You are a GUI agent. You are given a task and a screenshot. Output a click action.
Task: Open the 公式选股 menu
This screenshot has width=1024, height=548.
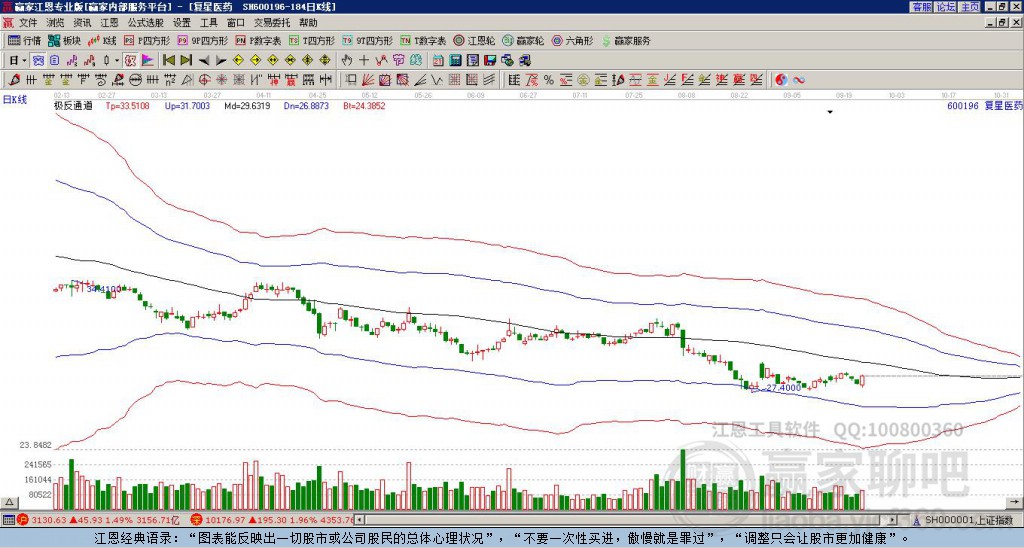pyautogui.click(x=146, y=23)
